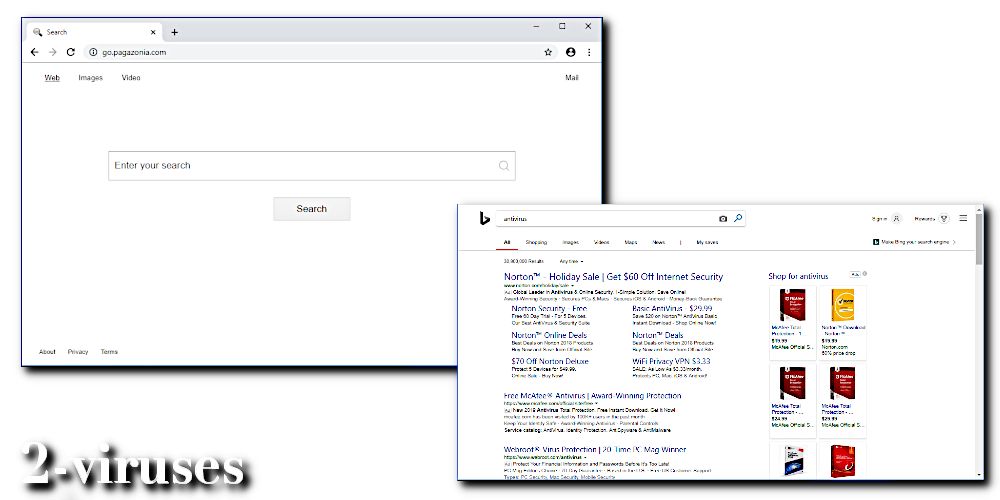Image resolution: width=1000 pixels, height=500 pixels.
Task: Select the Maps tab on Bing
Action: (x=631, y=242)
